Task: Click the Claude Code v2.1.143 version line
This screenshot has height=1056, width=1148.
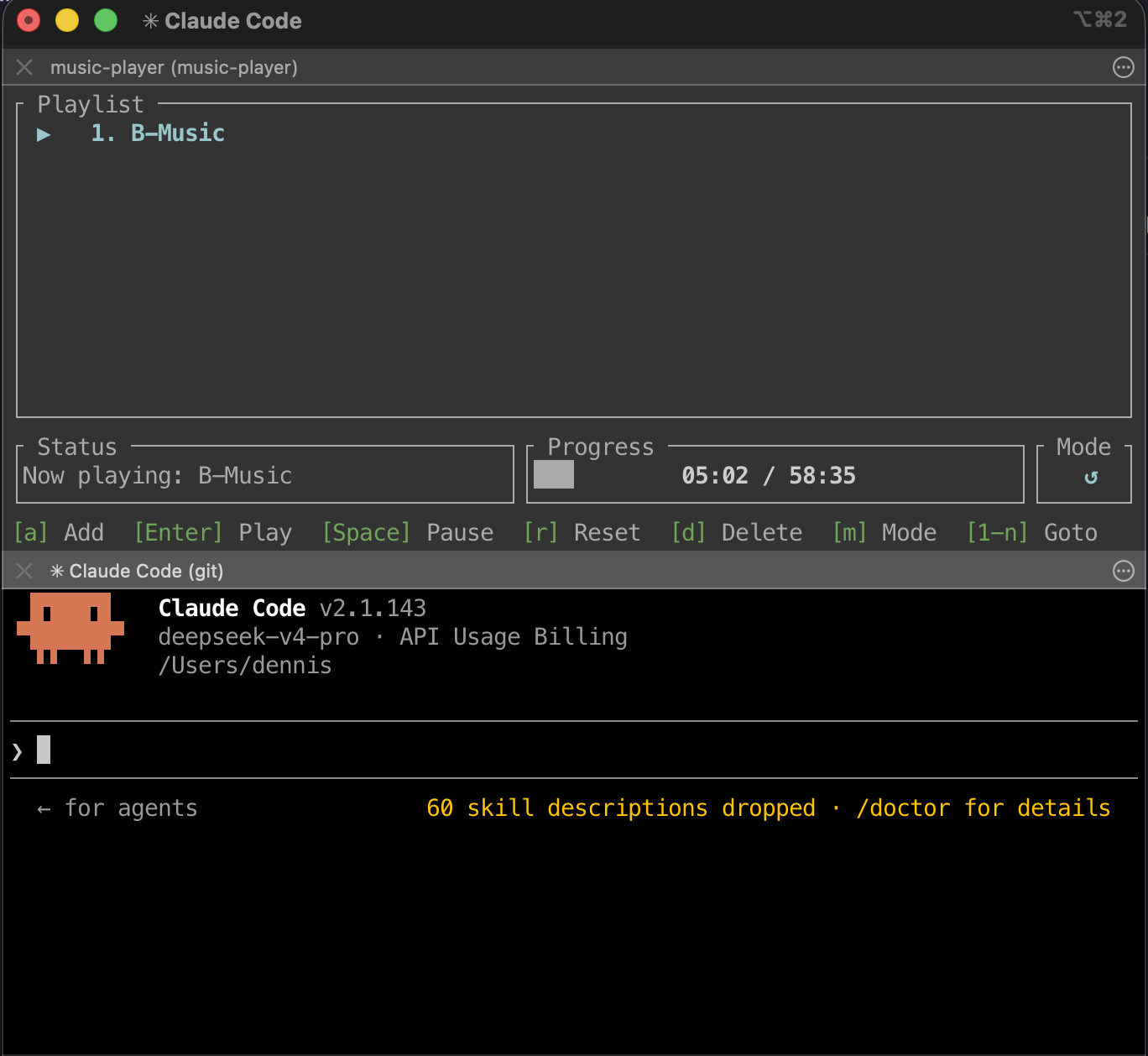Action: [x=292, y=608]
